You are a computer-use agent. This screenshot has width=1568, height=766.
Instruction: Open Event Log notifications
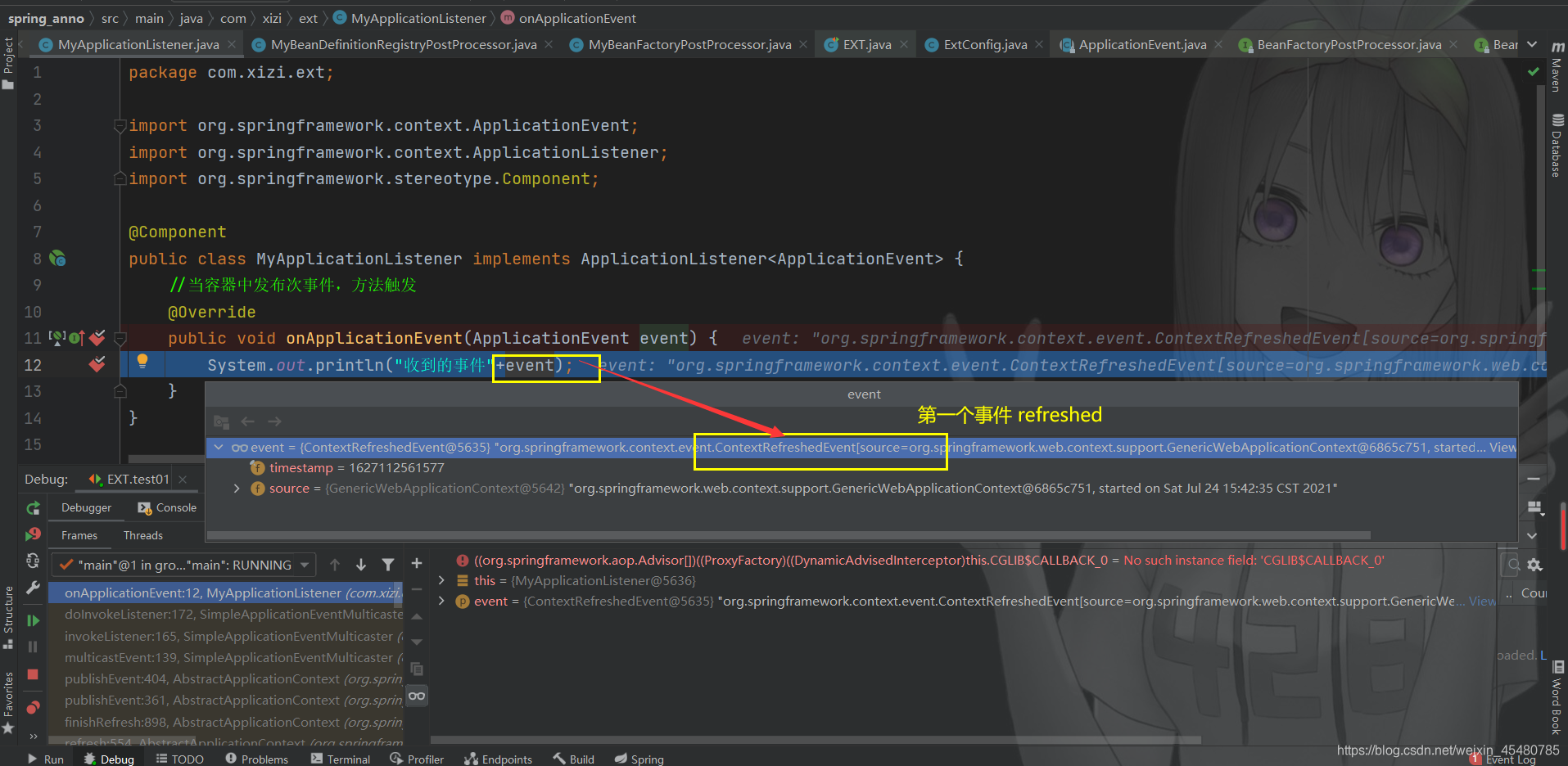[1503, 760]
